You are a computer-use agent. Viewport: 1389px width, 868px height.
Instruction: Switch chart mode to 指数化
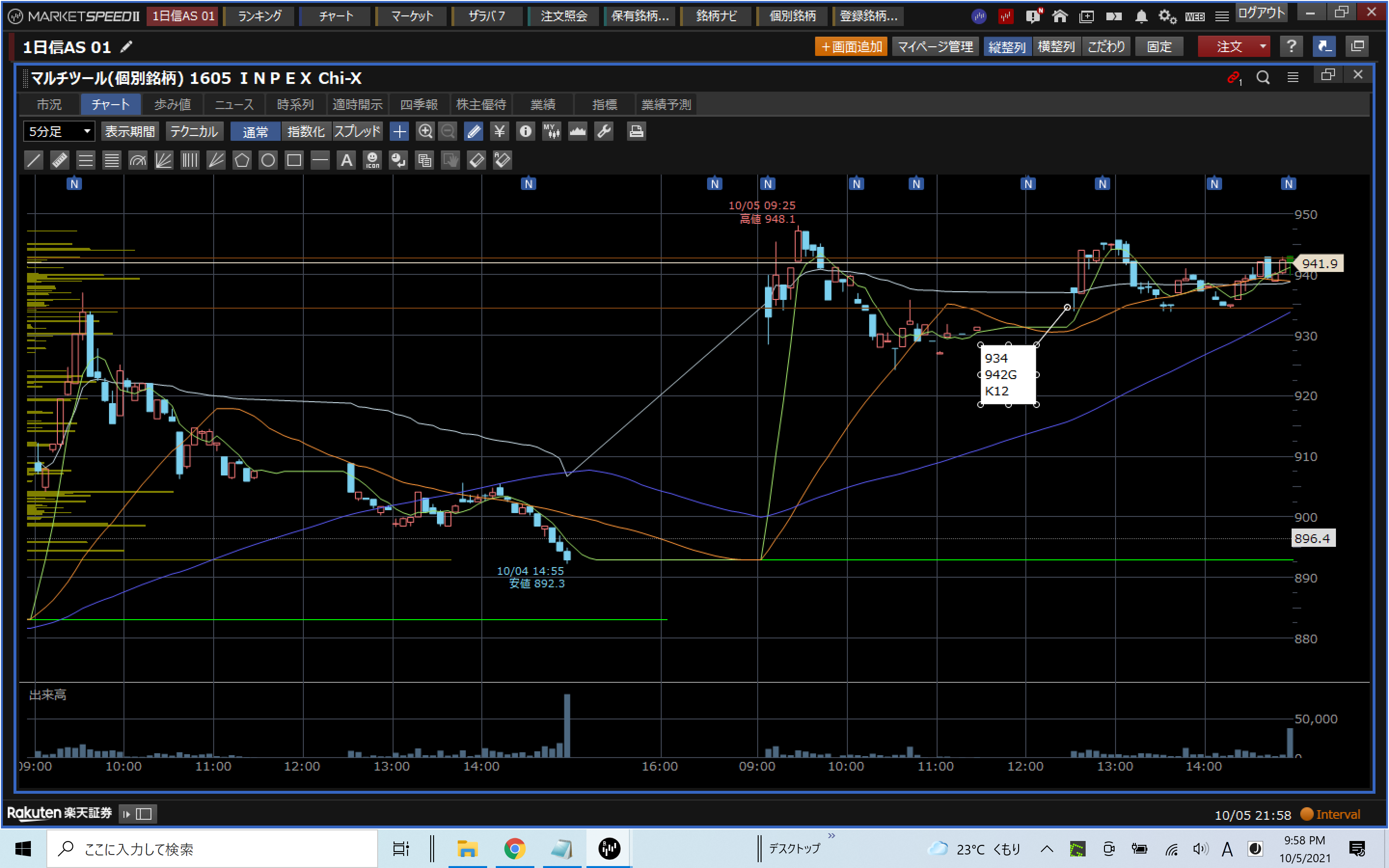(306, 132)
